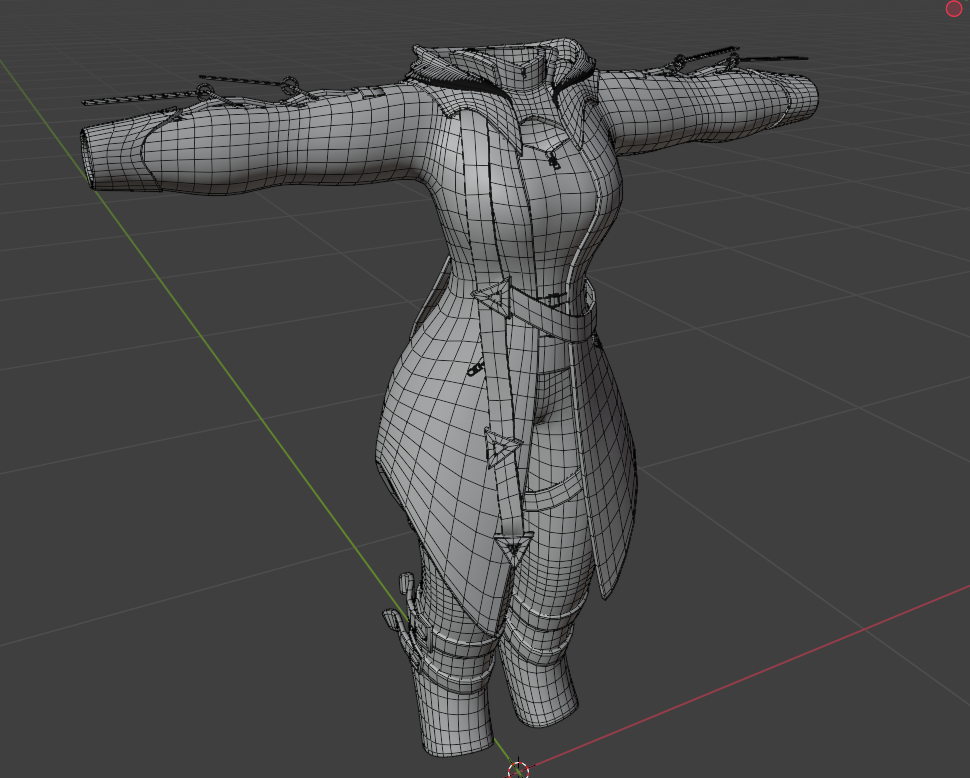
Task: Select the bottom triangular strap tip
Action: click(x=513, y=549)
